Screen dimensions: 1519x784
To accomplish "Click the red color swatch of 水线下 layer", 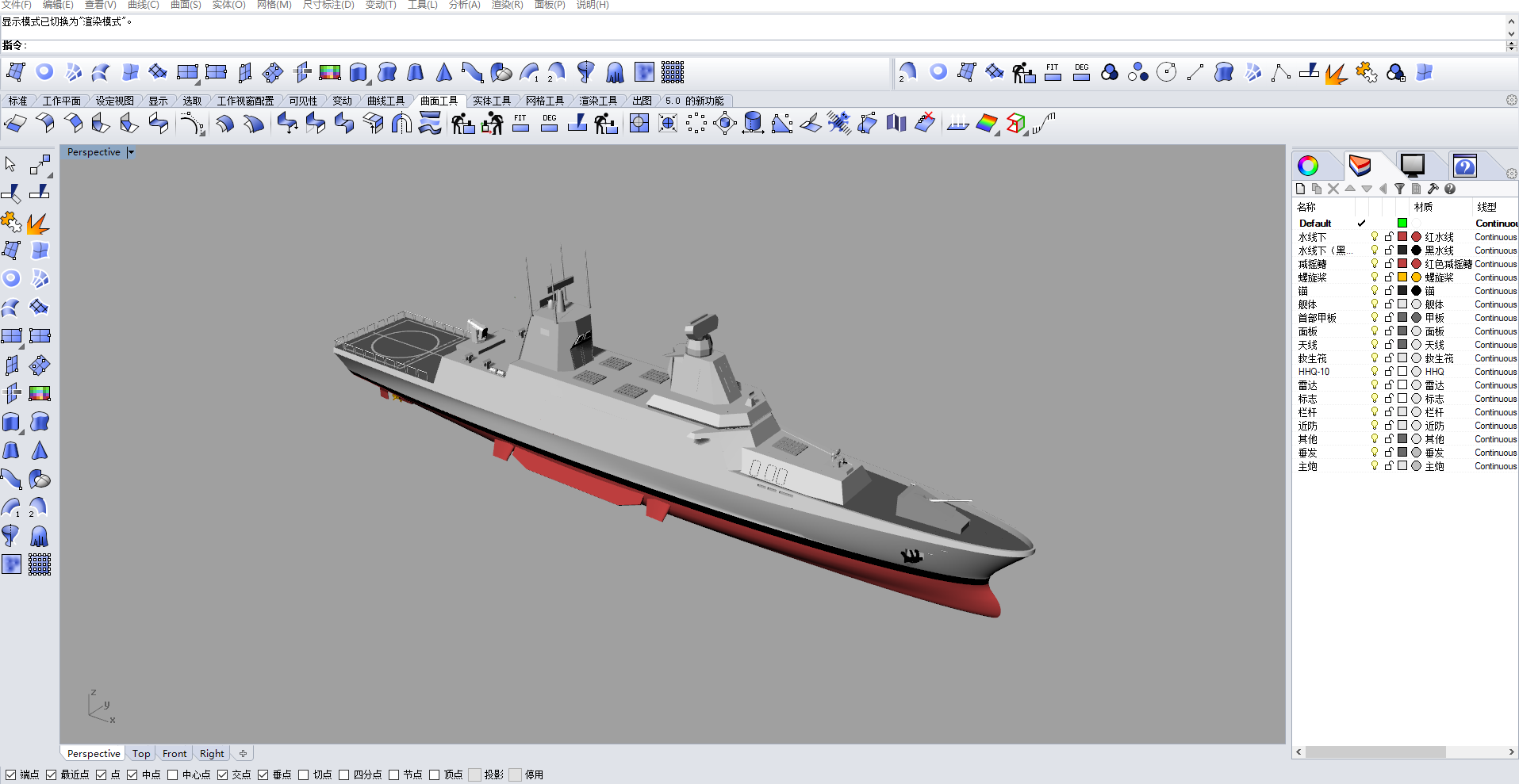I will [1402, 237].
